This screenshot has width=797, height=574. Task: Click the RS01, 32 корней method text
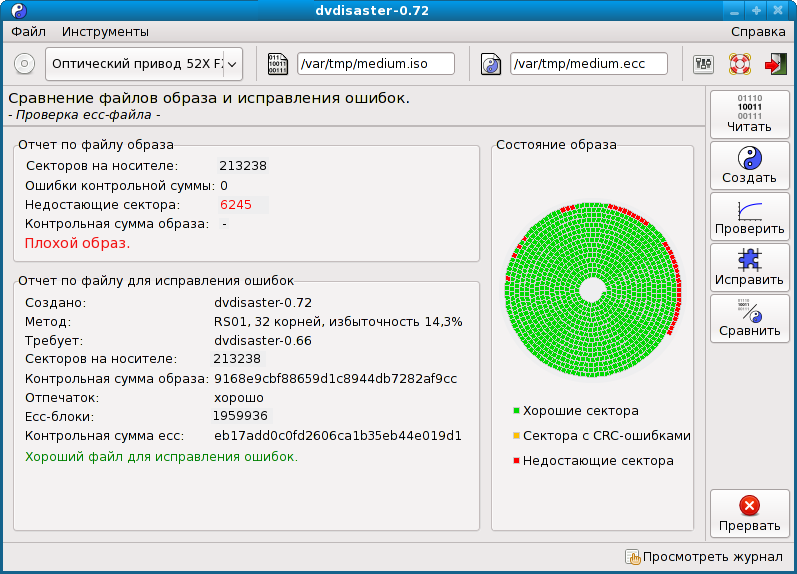point(338,322)
